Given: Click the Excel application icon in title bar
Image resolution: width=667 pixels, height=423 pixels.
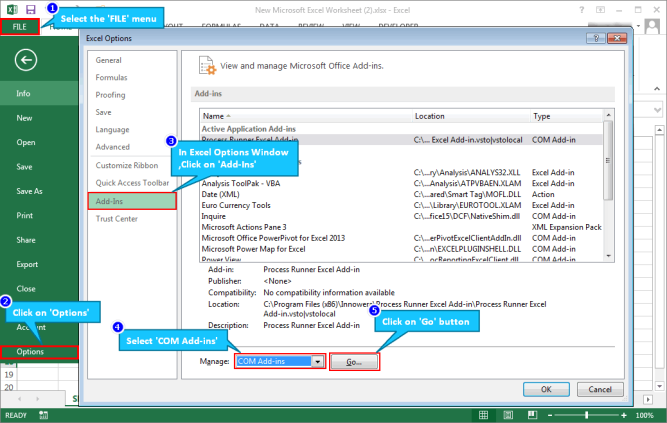Looking at the screenshot, I should [12, 9].
